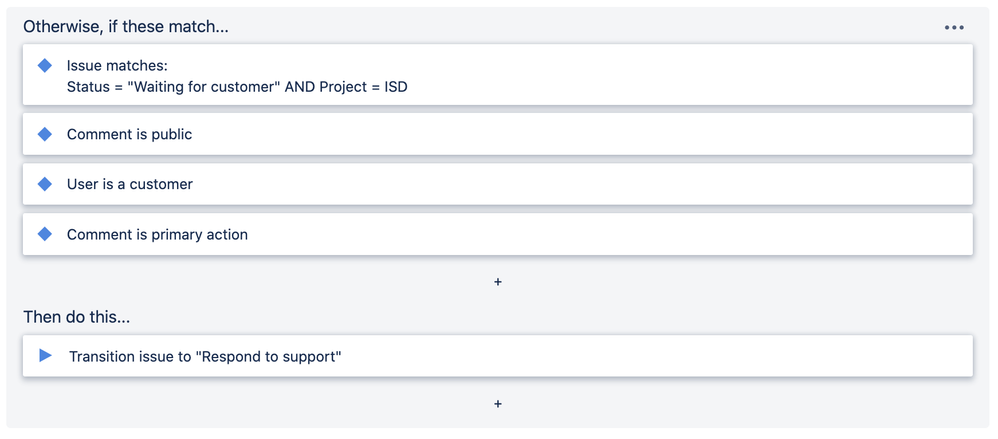The image size is (998, 439).
Task: Click the play arrow icon beside Transition issue
Action: (x=45, y=356)
